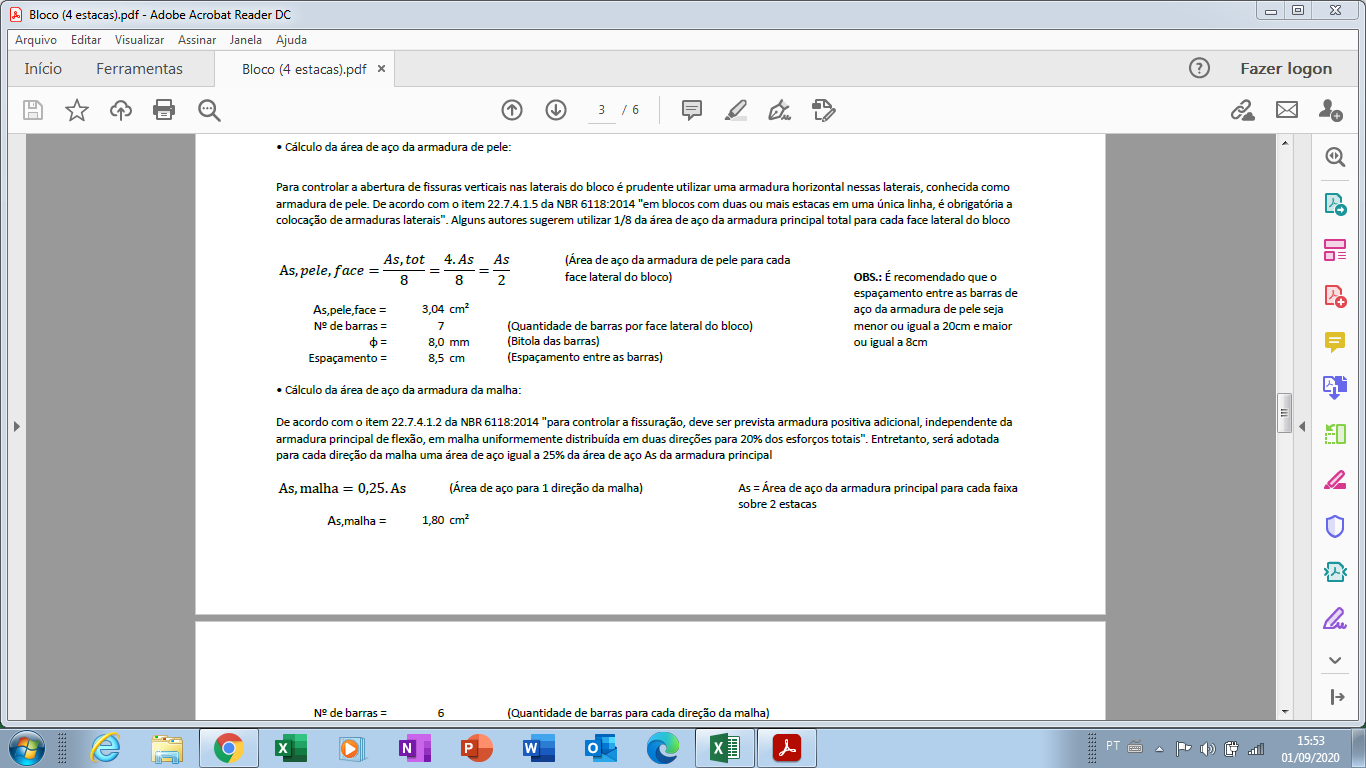Click the PT language indicator

1113,746
